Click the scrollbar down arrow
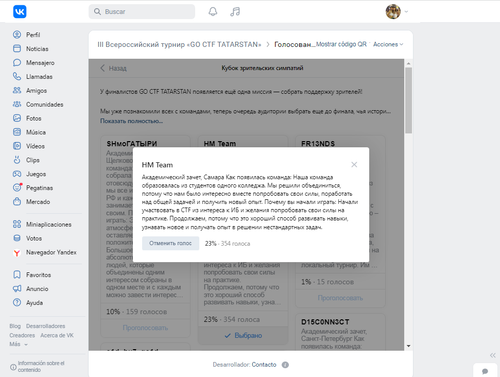Image resolution: width=500 pixels, height=377 pixels. click(409, 346)
